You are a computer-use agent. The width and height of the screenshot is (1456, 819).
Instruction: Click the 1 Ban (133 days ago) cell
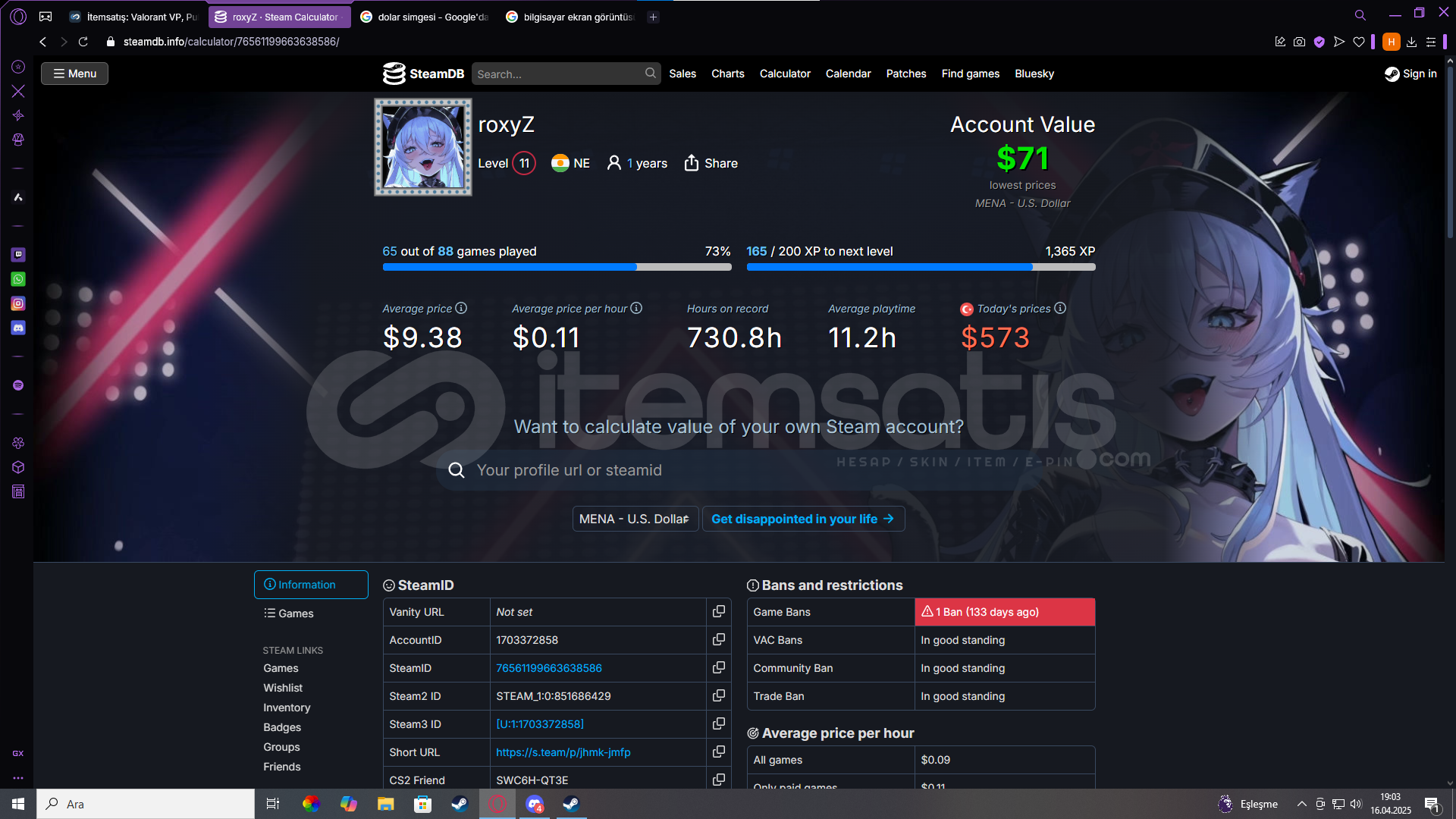tap(1005, 612)
